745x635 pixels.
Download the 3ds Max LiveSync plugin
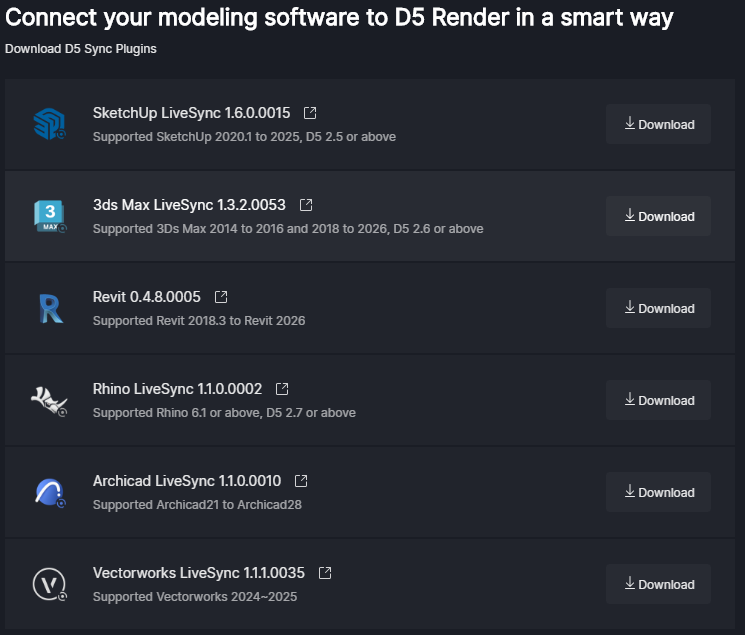658,216
